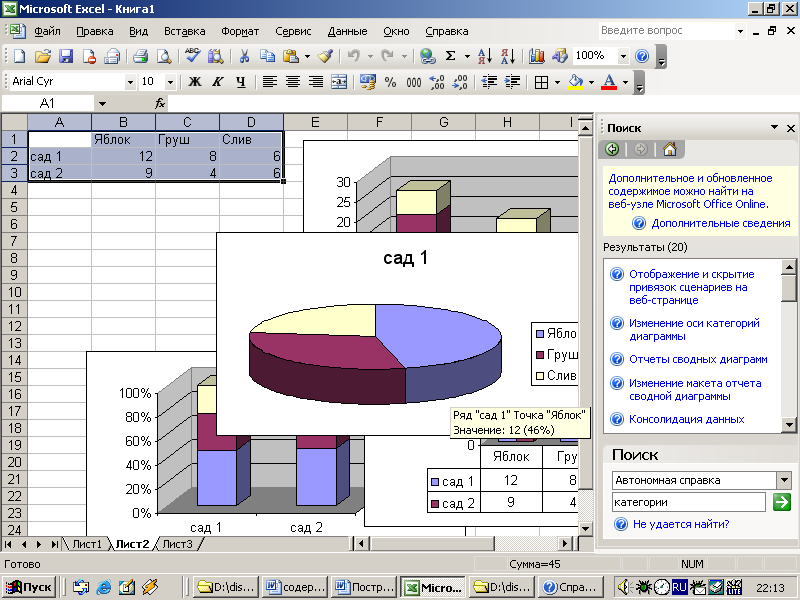
Task: Expand the Arial Cyr font dropdown
Action: coord(130,82)
